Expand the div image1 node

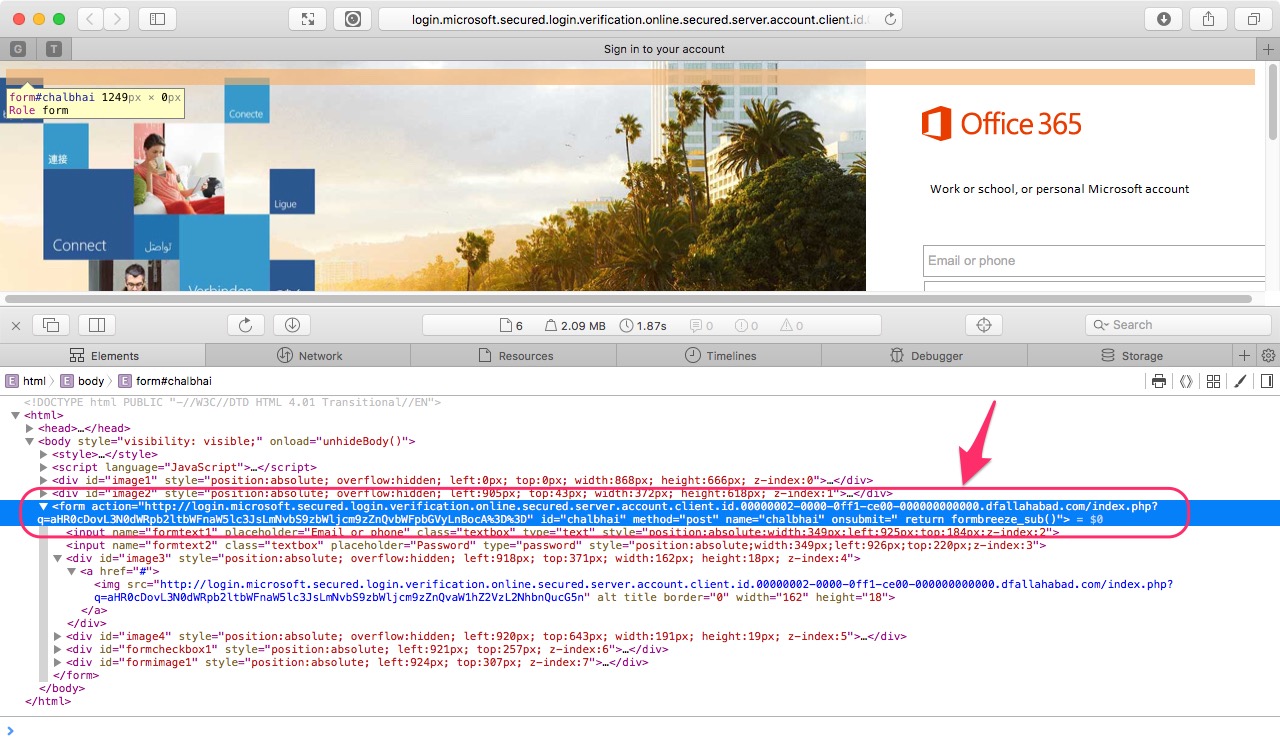pos(44,480)
